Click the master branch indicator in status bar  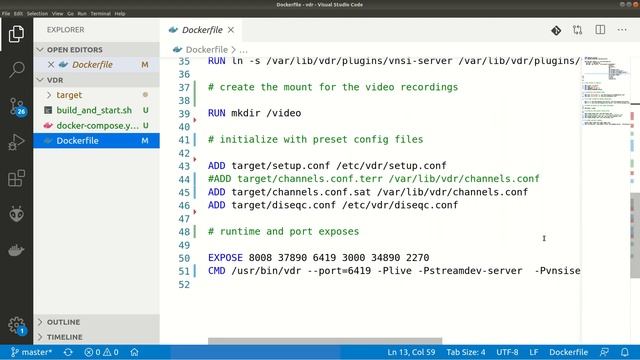point(31,352)
